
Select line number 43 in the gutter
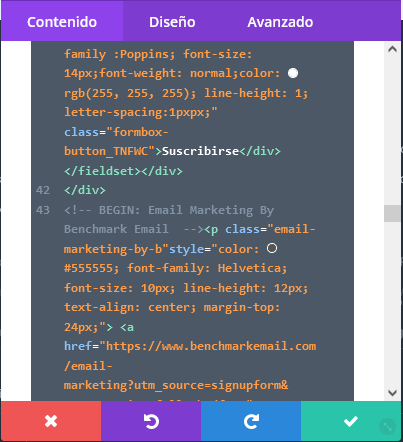(43, 210)
